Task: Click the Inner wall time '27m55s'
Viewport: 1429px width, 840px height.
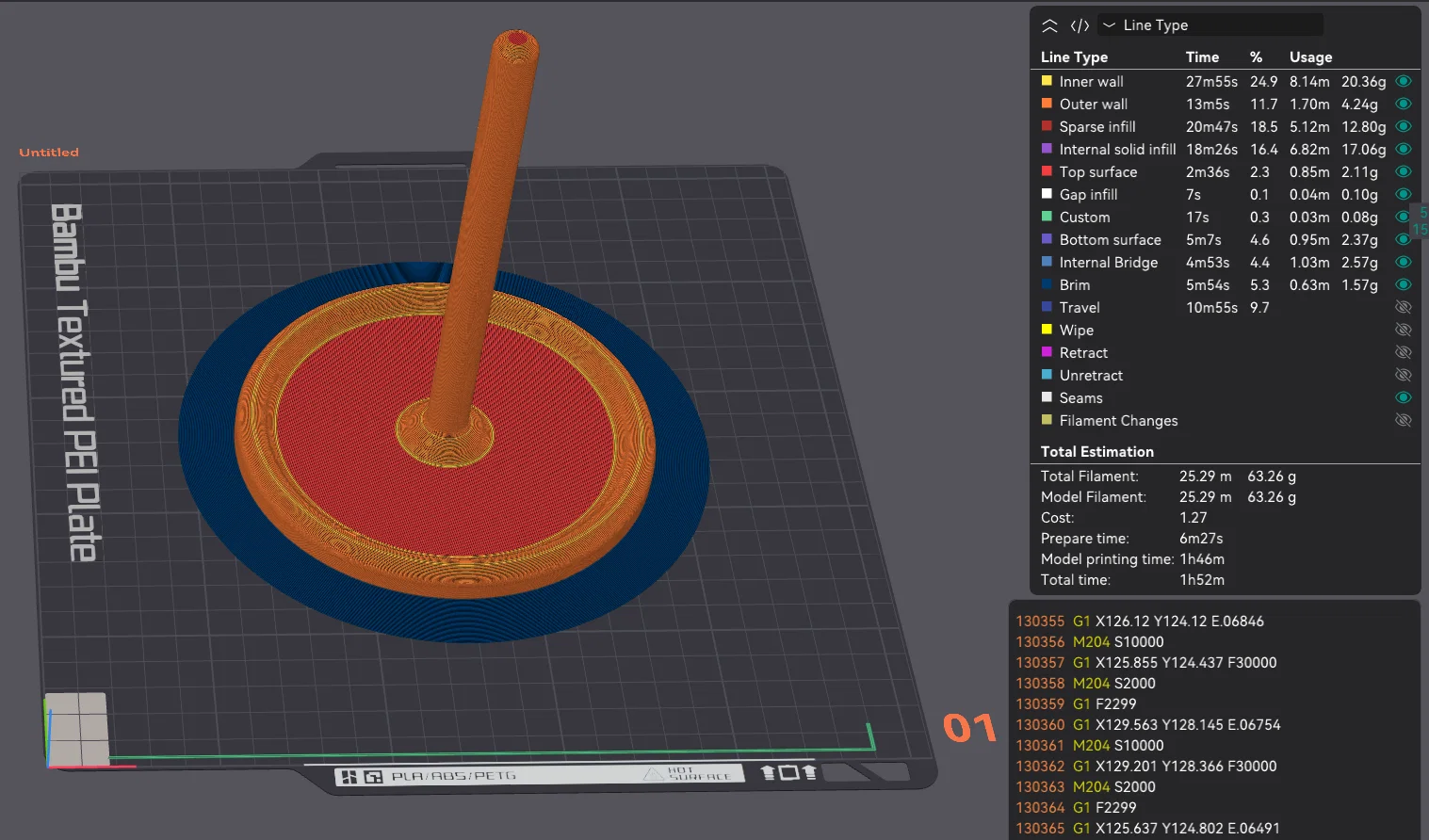Action: [1211, 82]
